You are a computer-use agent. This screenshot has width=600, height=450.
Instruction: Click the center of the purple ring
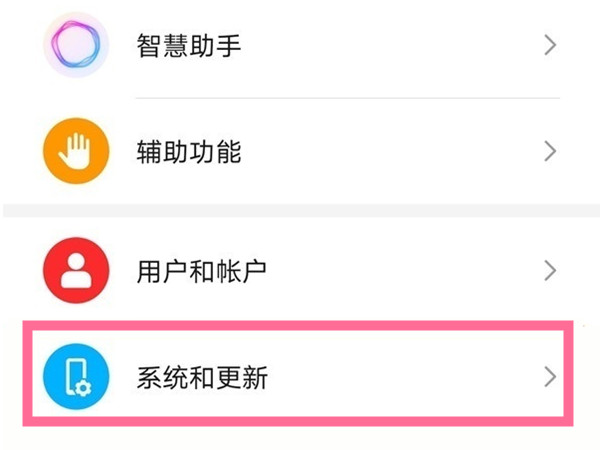click(76, 44)
